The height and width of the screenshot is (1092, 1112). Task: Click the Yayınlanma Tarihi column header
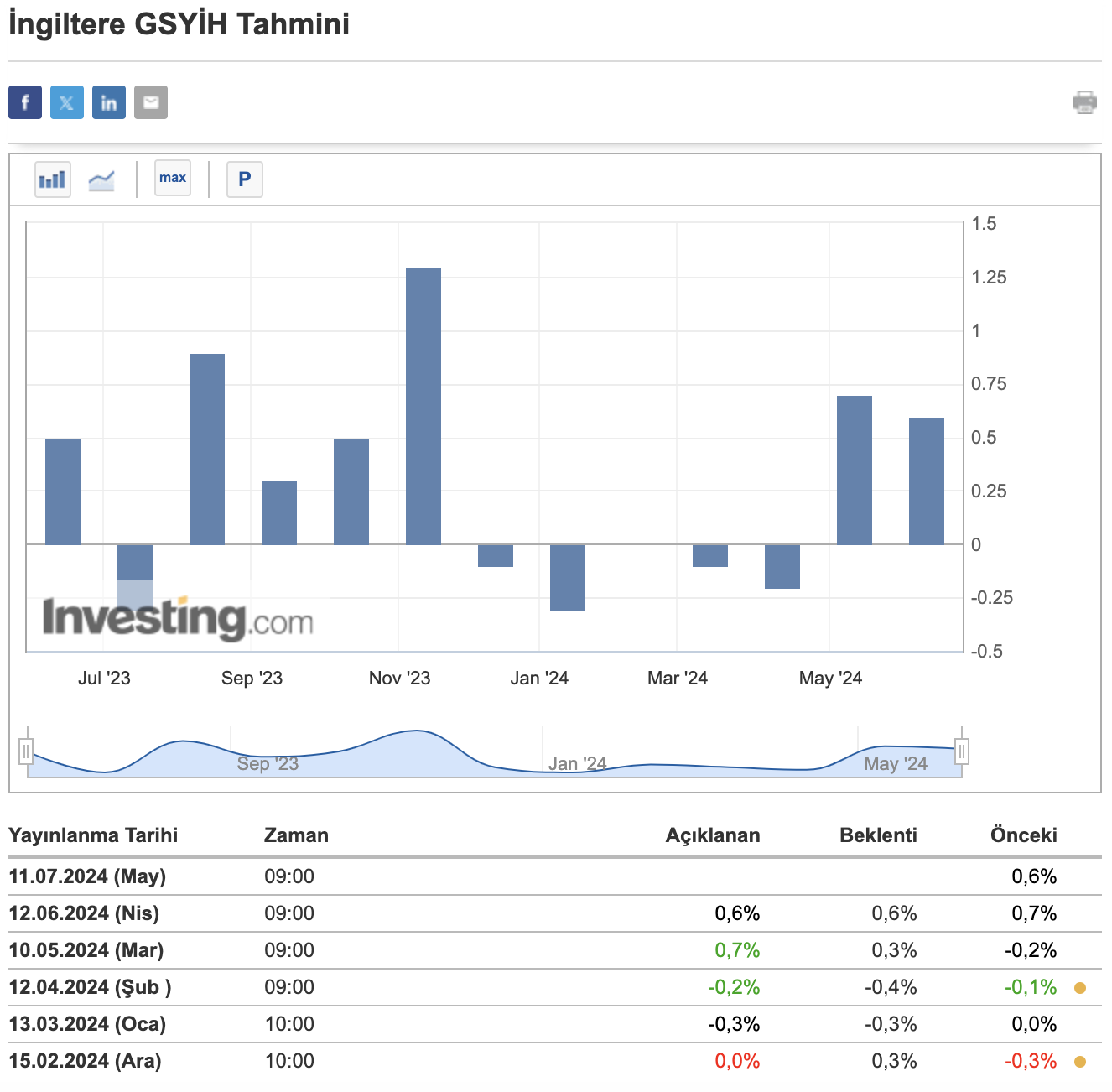pos(93,835)
